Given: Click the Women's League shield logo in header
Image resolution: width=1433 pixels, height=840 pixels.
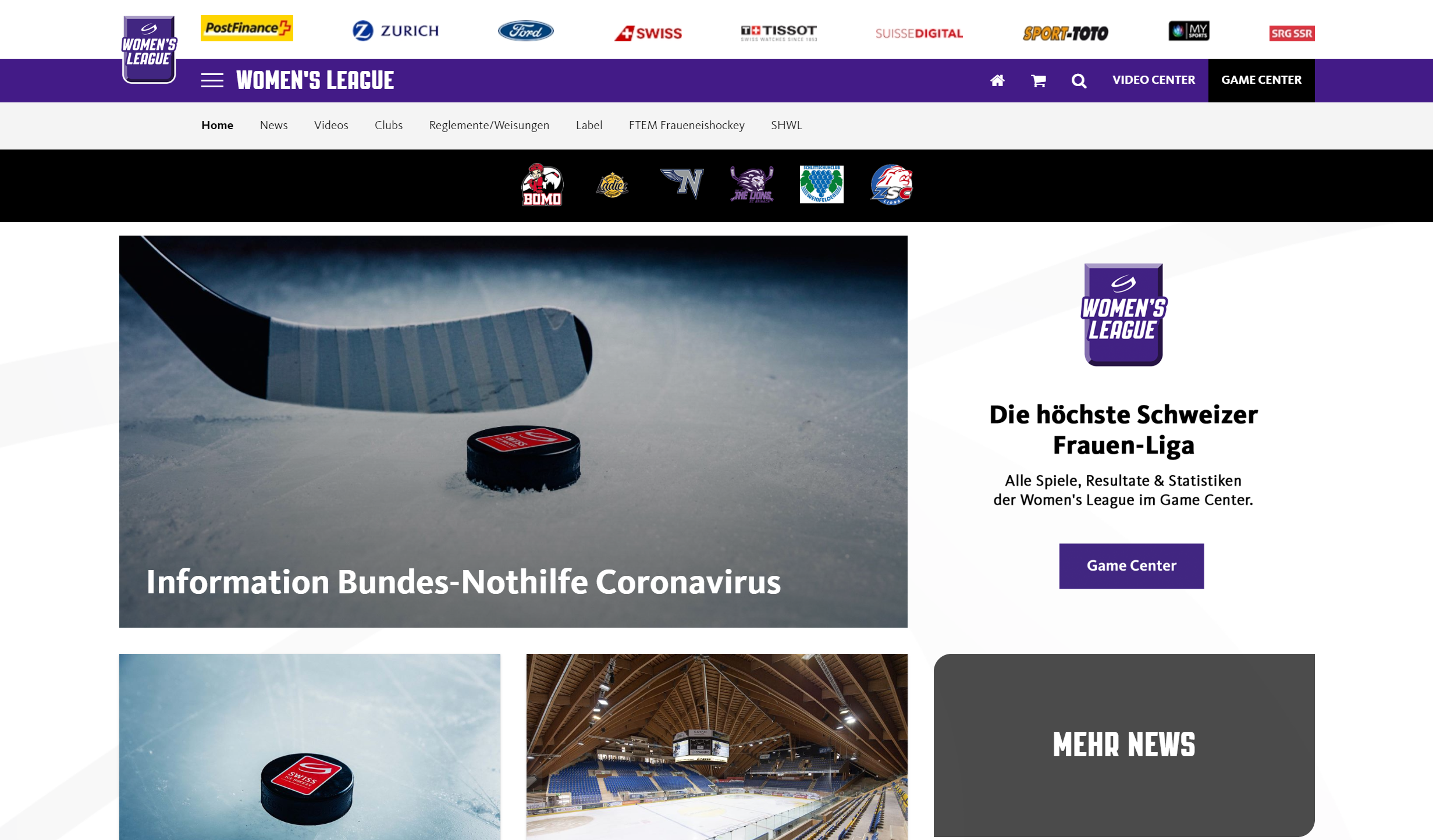Looking at the screenshot, I should [149, 49].
